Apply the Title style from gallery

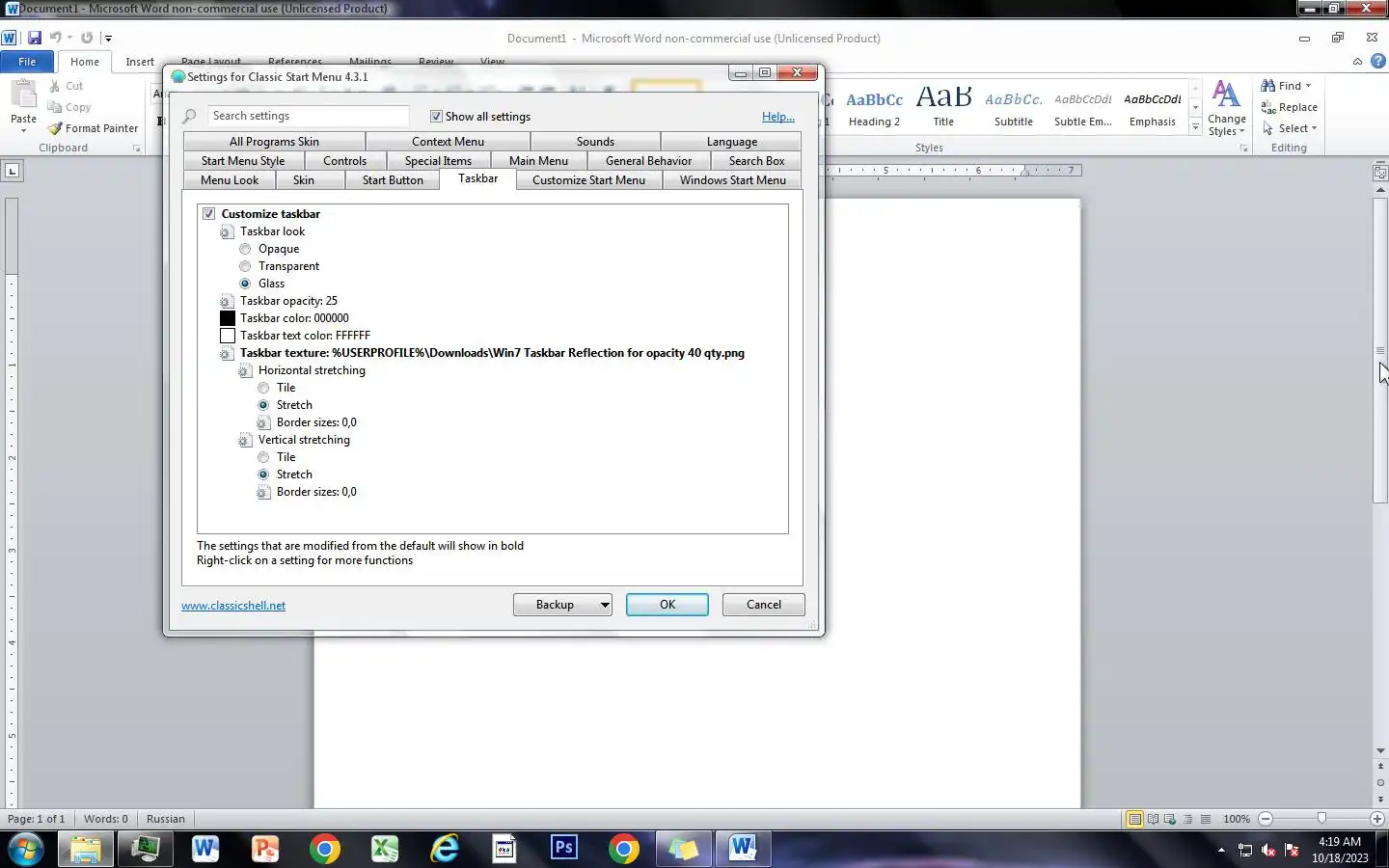943,108
